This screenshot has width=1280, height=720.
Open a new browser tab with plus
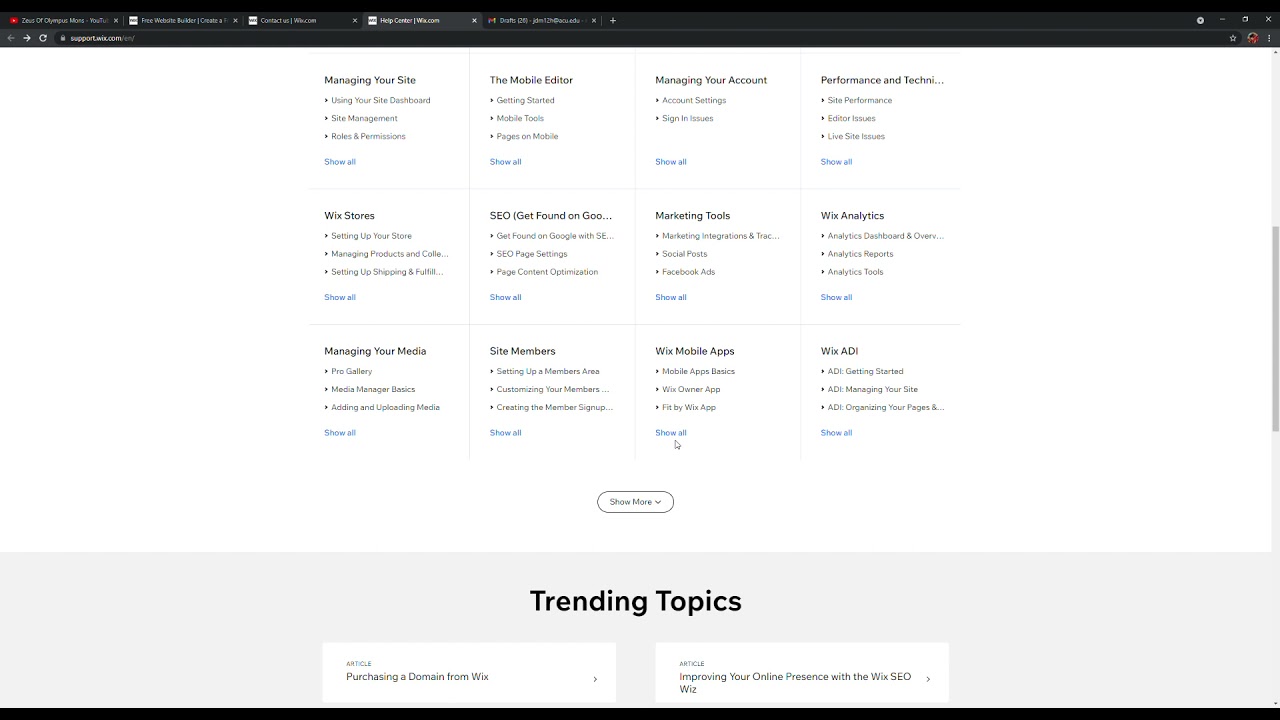coord(613,20)
